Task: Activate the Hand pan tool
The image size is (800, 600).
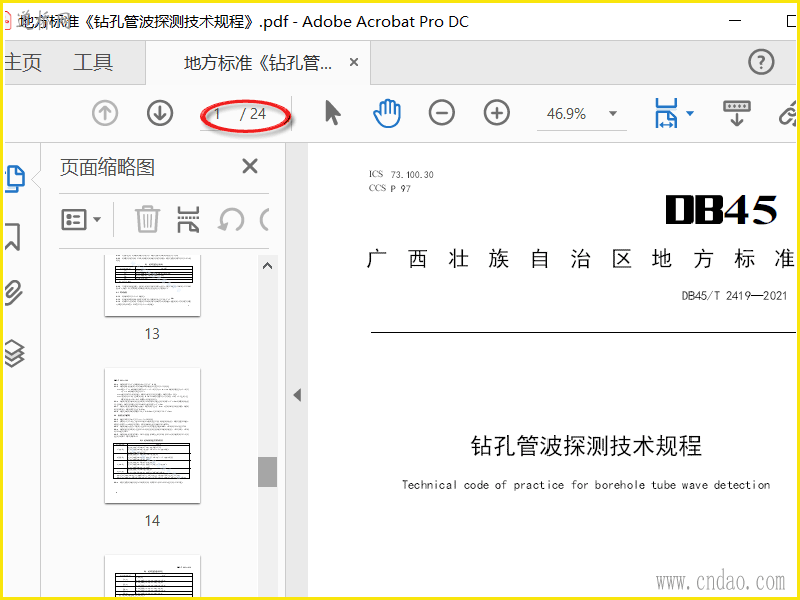Action: 387,113
